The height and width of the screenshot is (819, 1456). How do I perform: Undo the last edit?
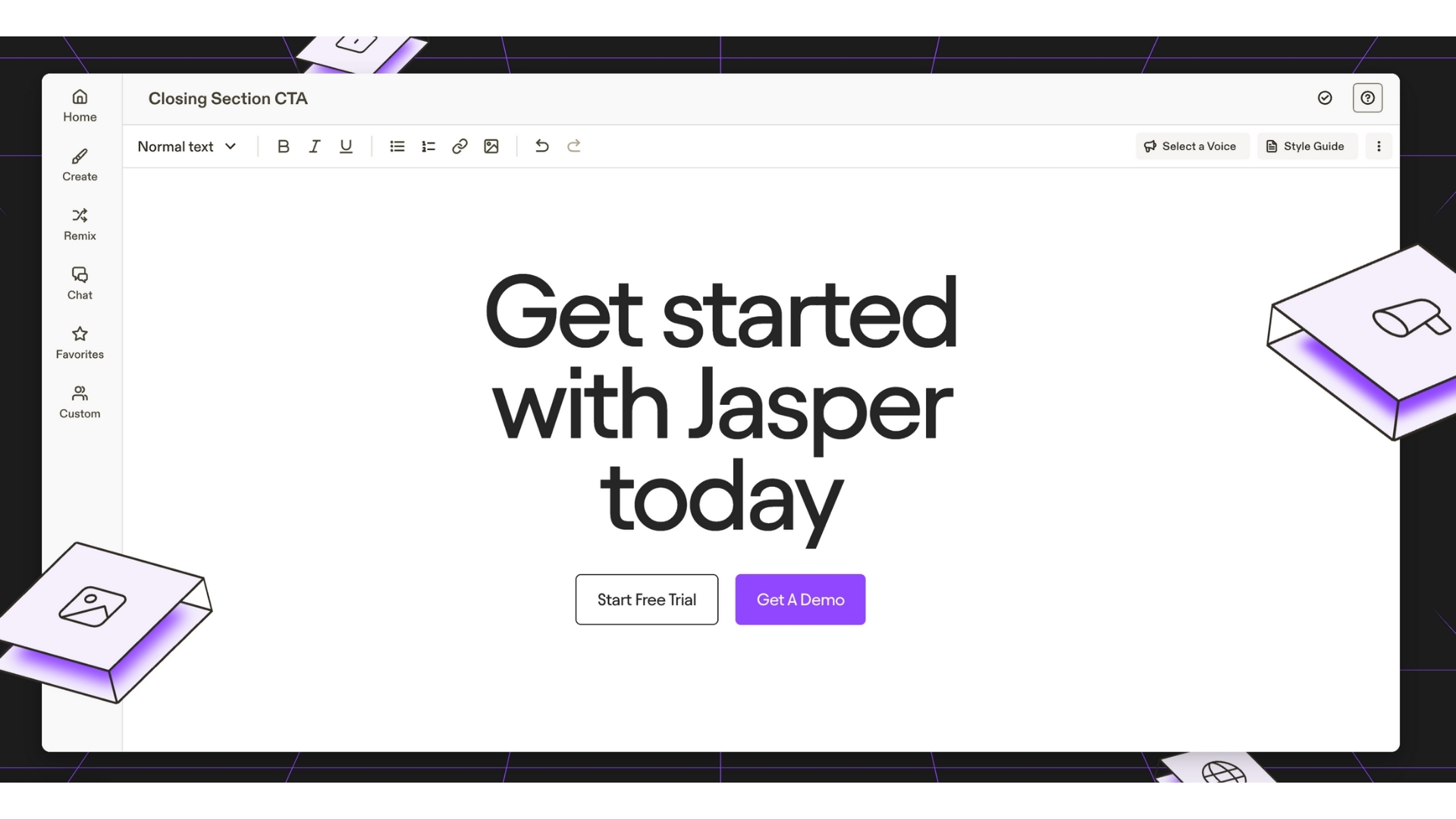tap(541, 146)
